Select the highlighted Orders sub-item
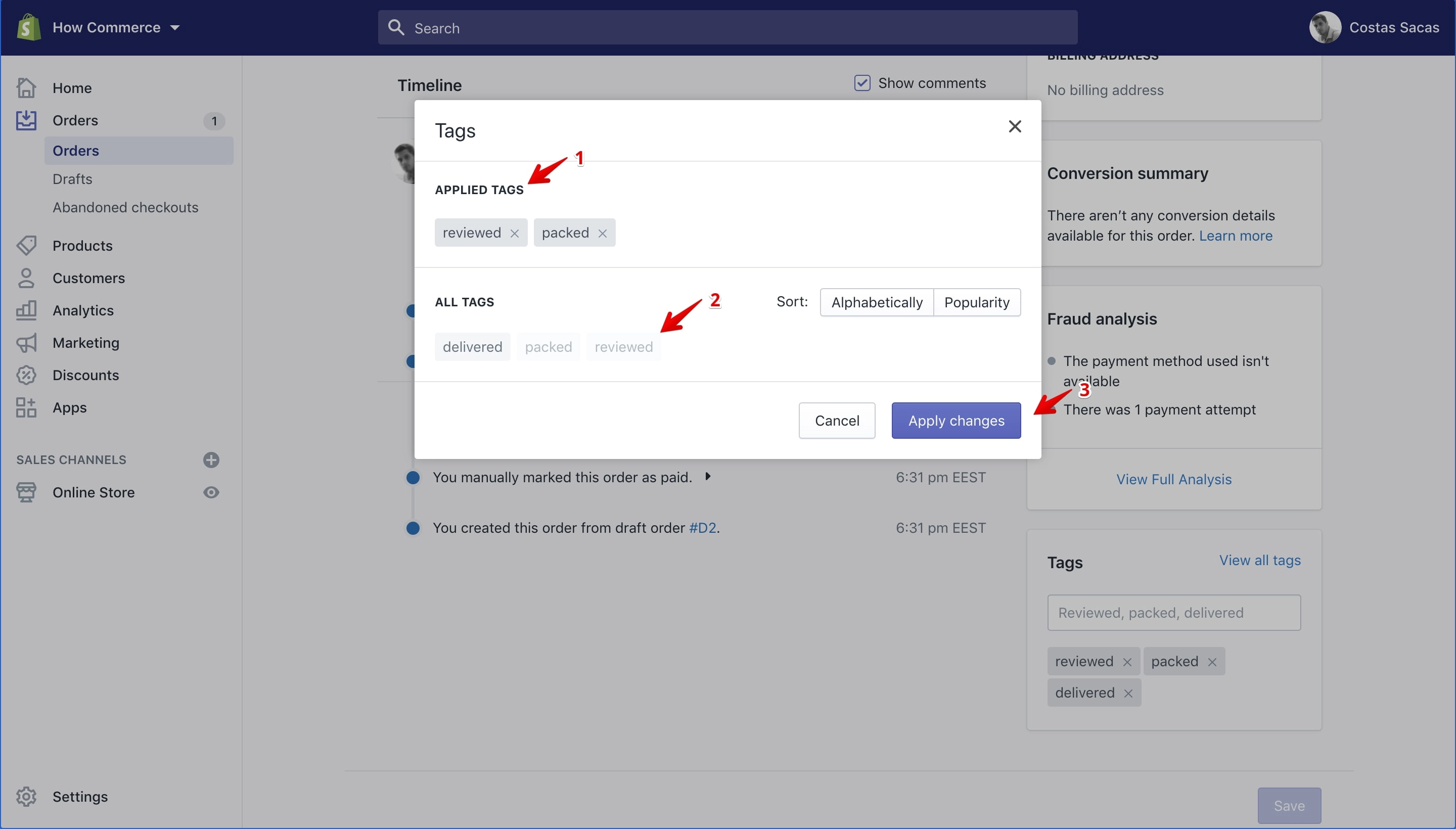 (x=139, y=150)
